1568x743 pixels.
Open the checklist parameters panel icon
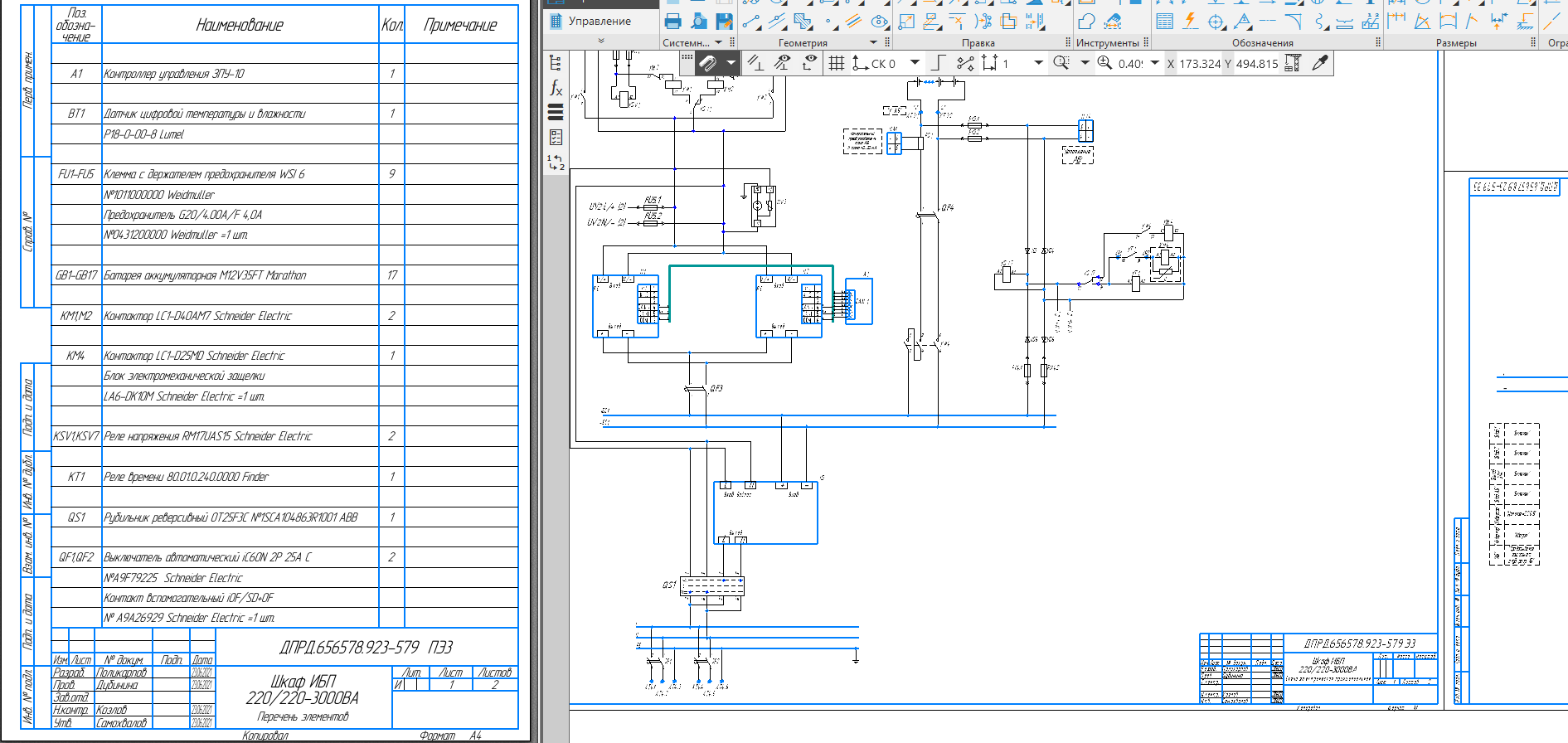556,138
